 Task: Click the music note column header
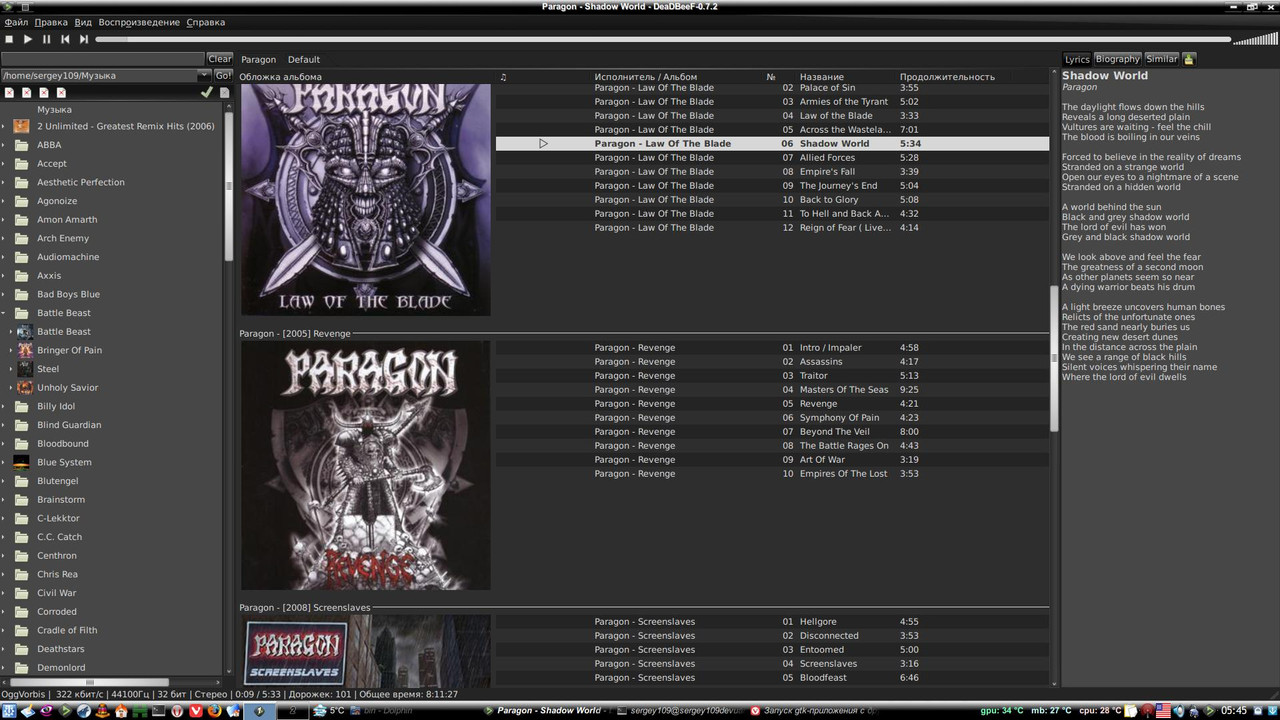(503, 77)
